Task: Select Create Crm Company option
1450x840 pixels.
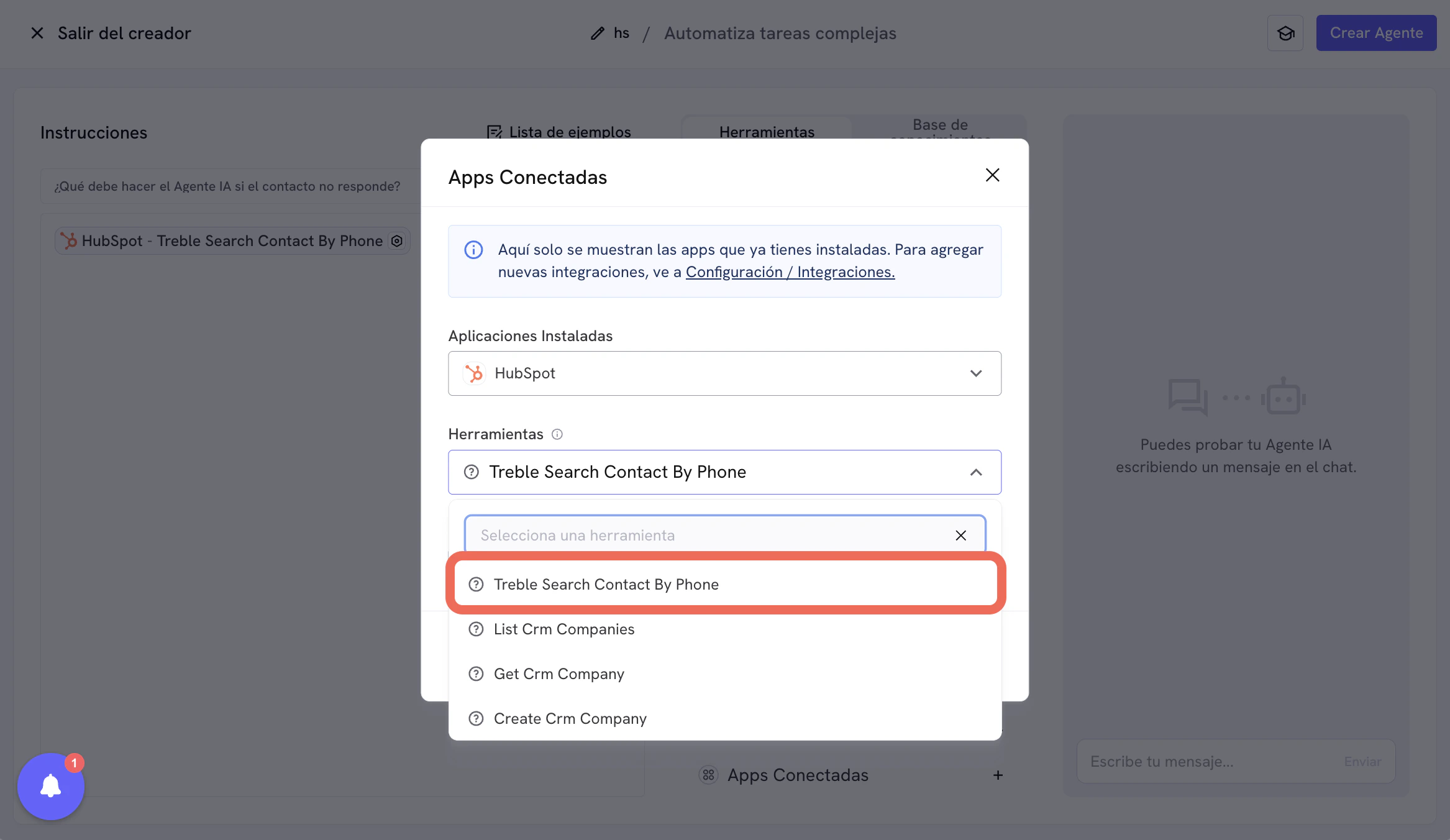Action: pos(724,719)
